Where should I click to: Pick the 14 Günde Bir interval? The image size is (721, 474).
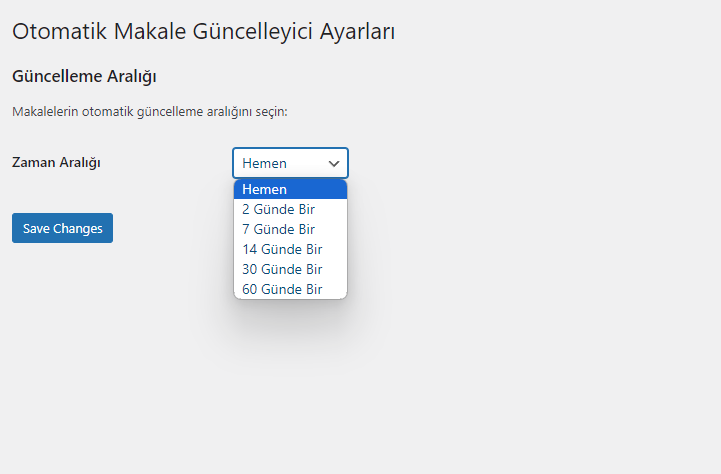pos(290,249)
